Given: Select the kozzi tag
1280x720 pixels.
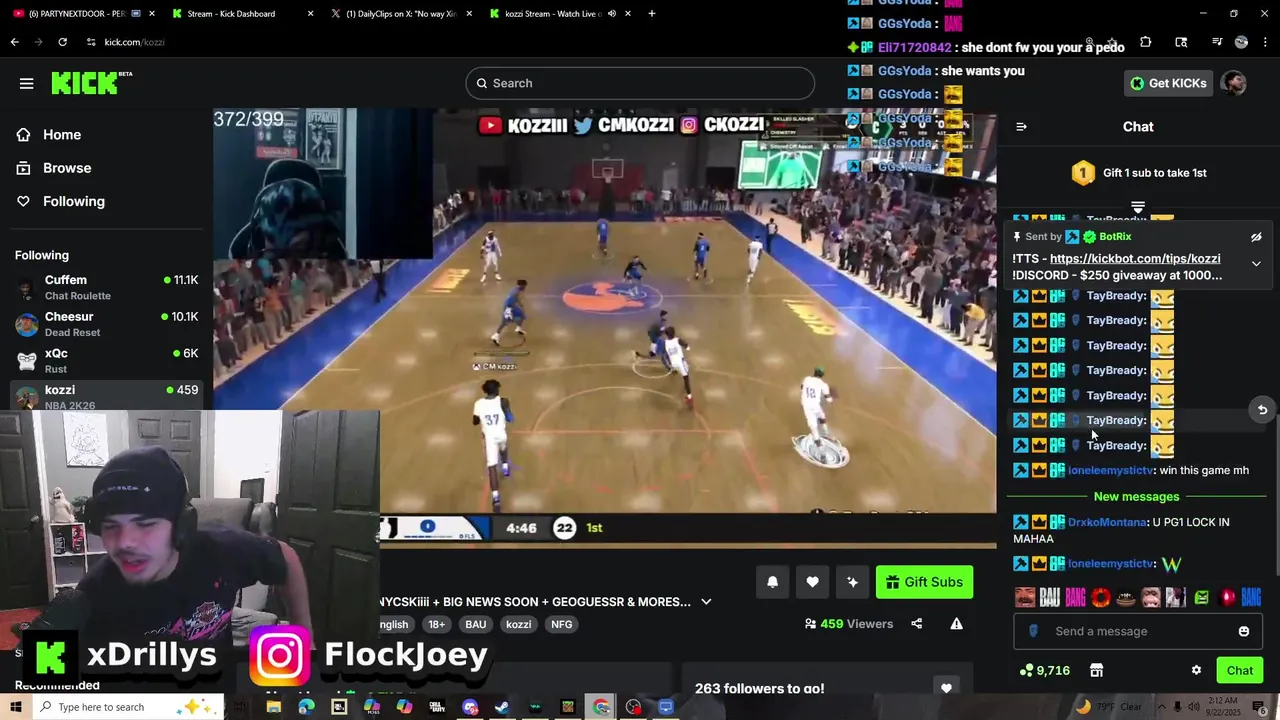Looking at the screenshot, I should (518, 624).
